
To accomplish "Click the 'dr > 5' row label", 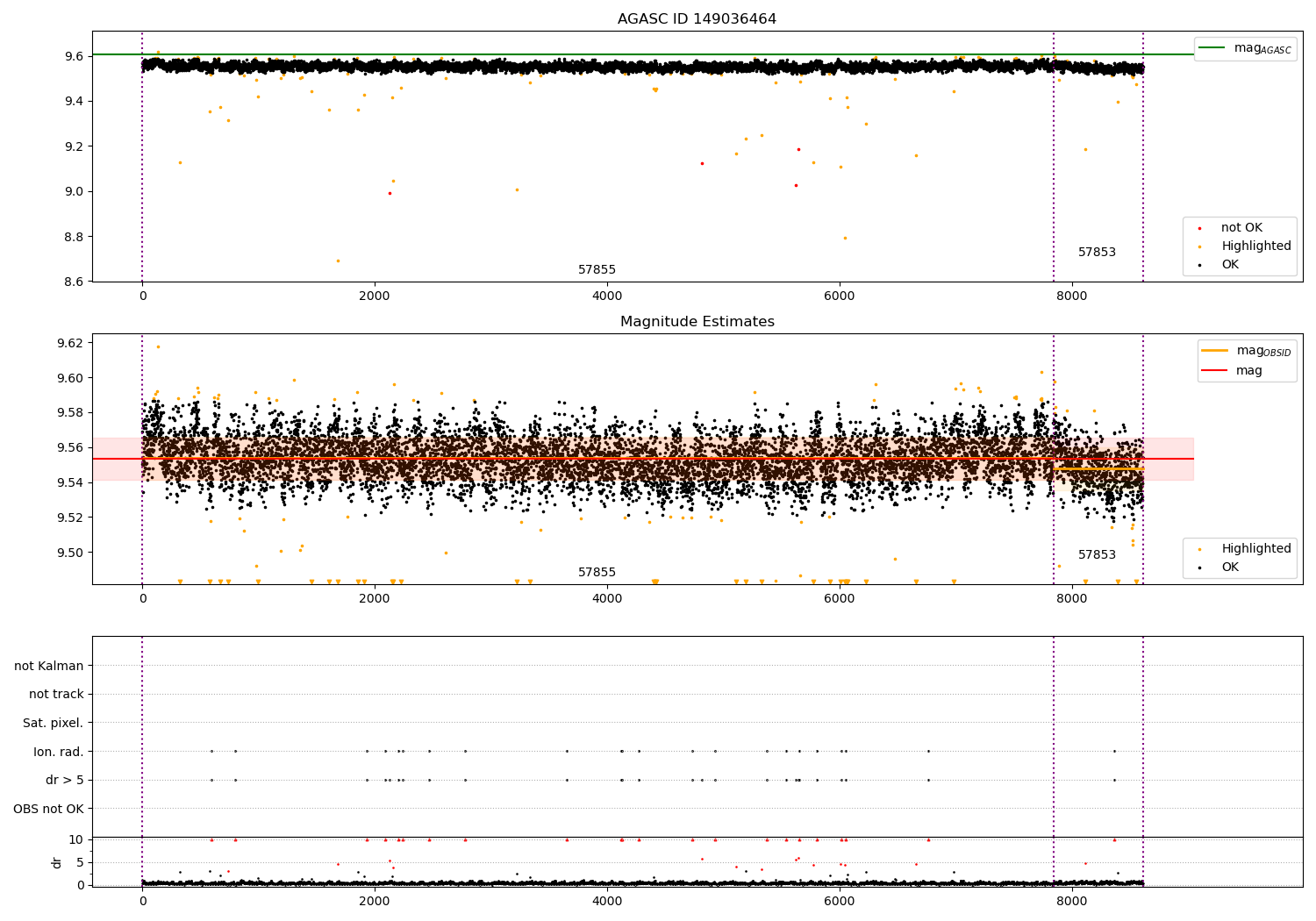I will tap(65, 781).
